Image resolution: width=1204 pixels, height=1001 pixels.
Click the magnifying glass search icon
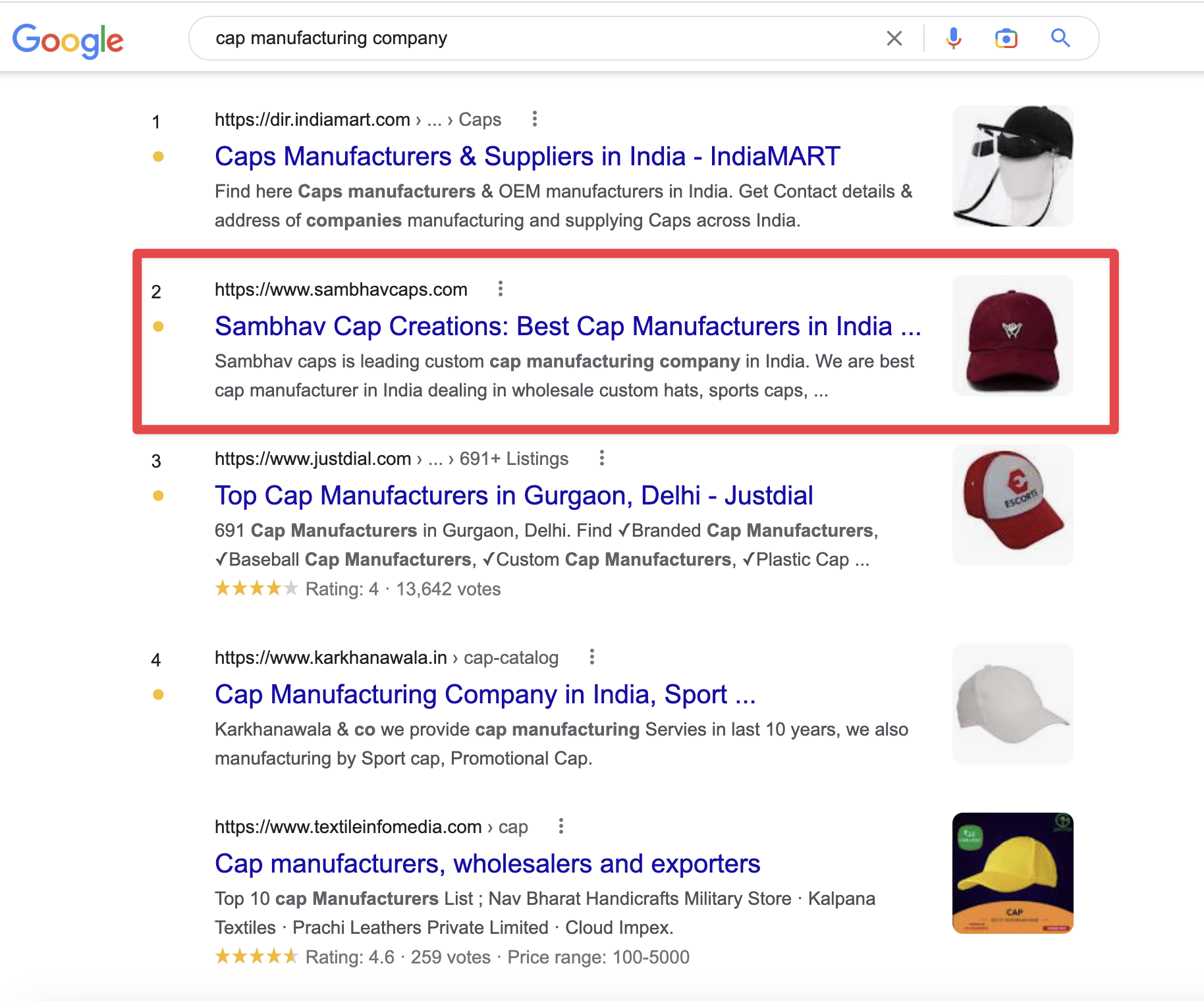(x=1060, y=38)
